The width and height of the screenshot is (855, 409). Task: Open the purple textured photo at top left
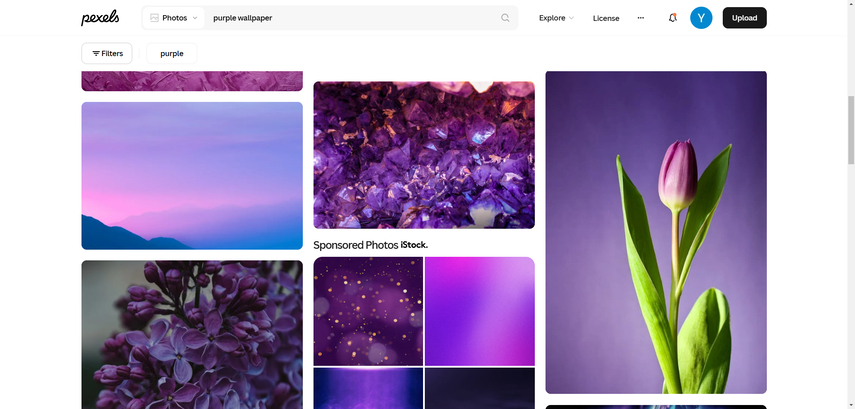[192, 81]
